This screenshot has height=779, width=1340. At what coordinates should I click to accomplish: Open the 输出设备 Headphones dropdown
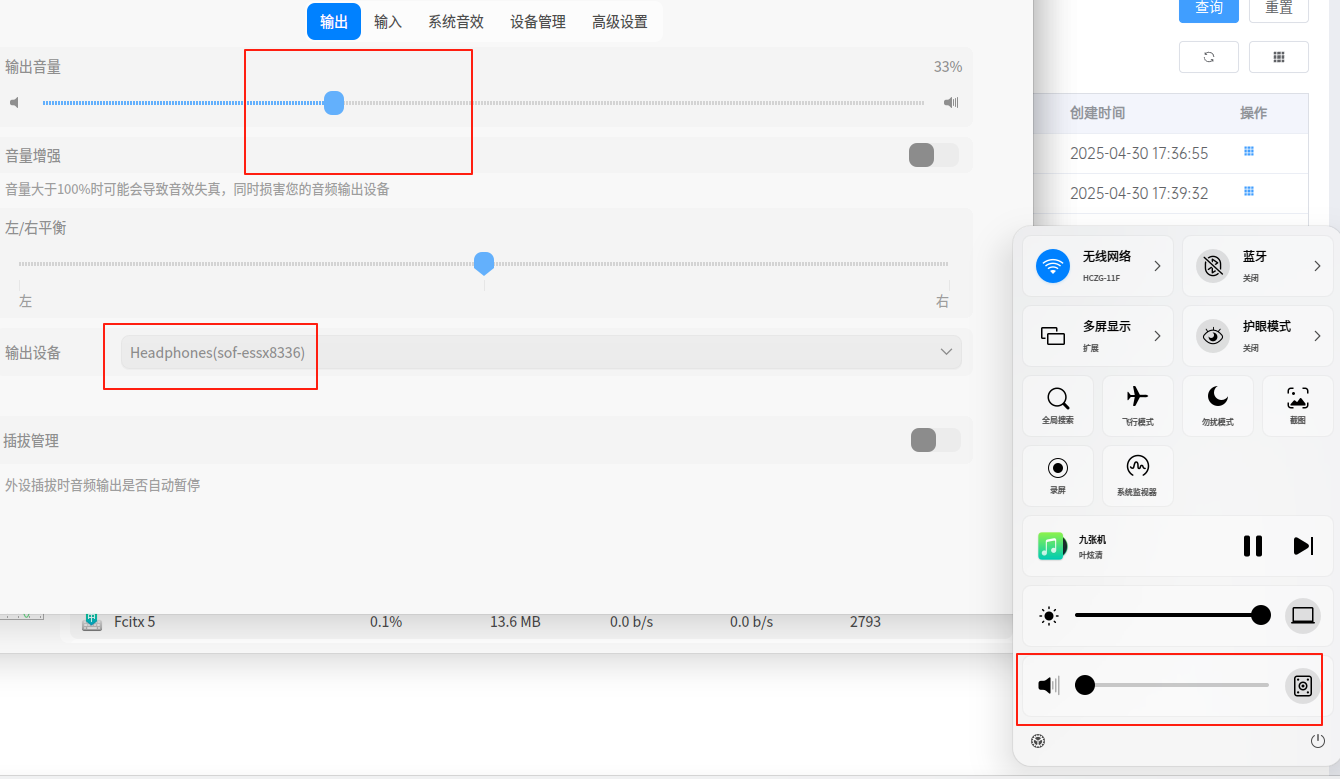541,352
